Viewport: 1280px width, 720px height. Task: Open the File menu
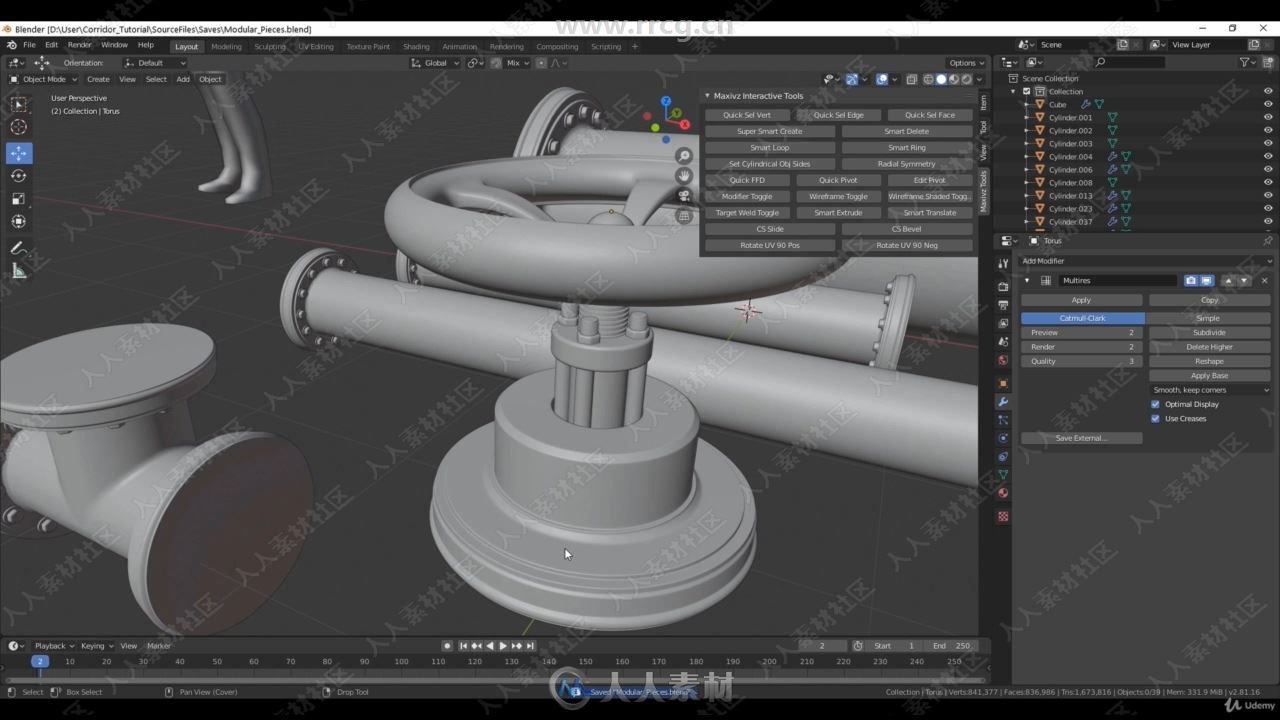tap(29, 45)
